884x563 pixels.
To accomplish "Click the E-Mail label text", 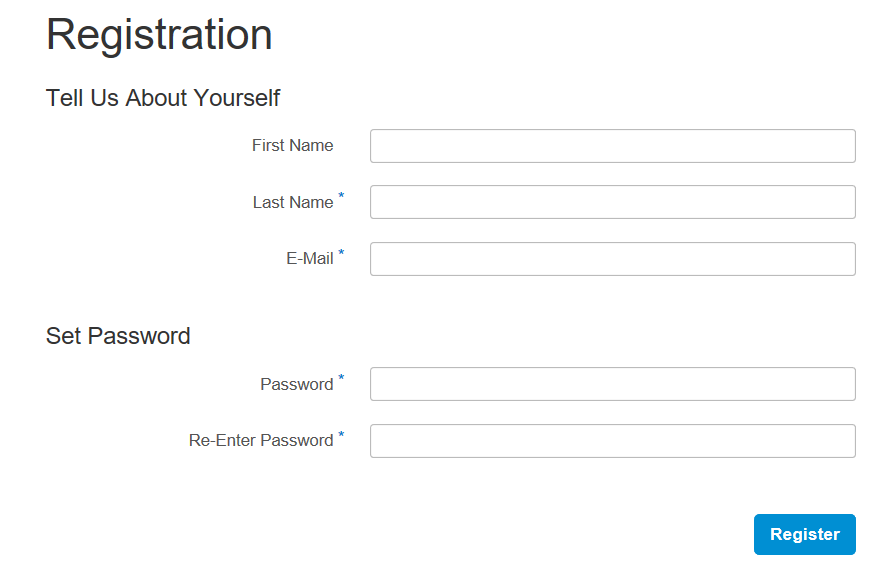I will [x=309, y=259].
